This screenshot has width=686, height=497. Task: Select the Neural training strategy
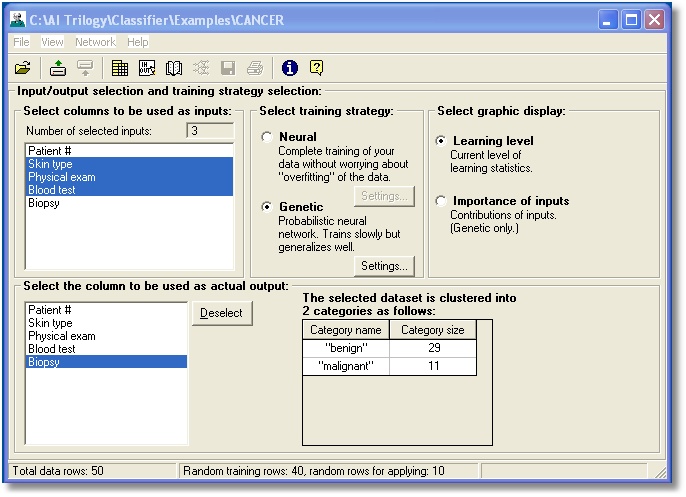coord(267,137)
